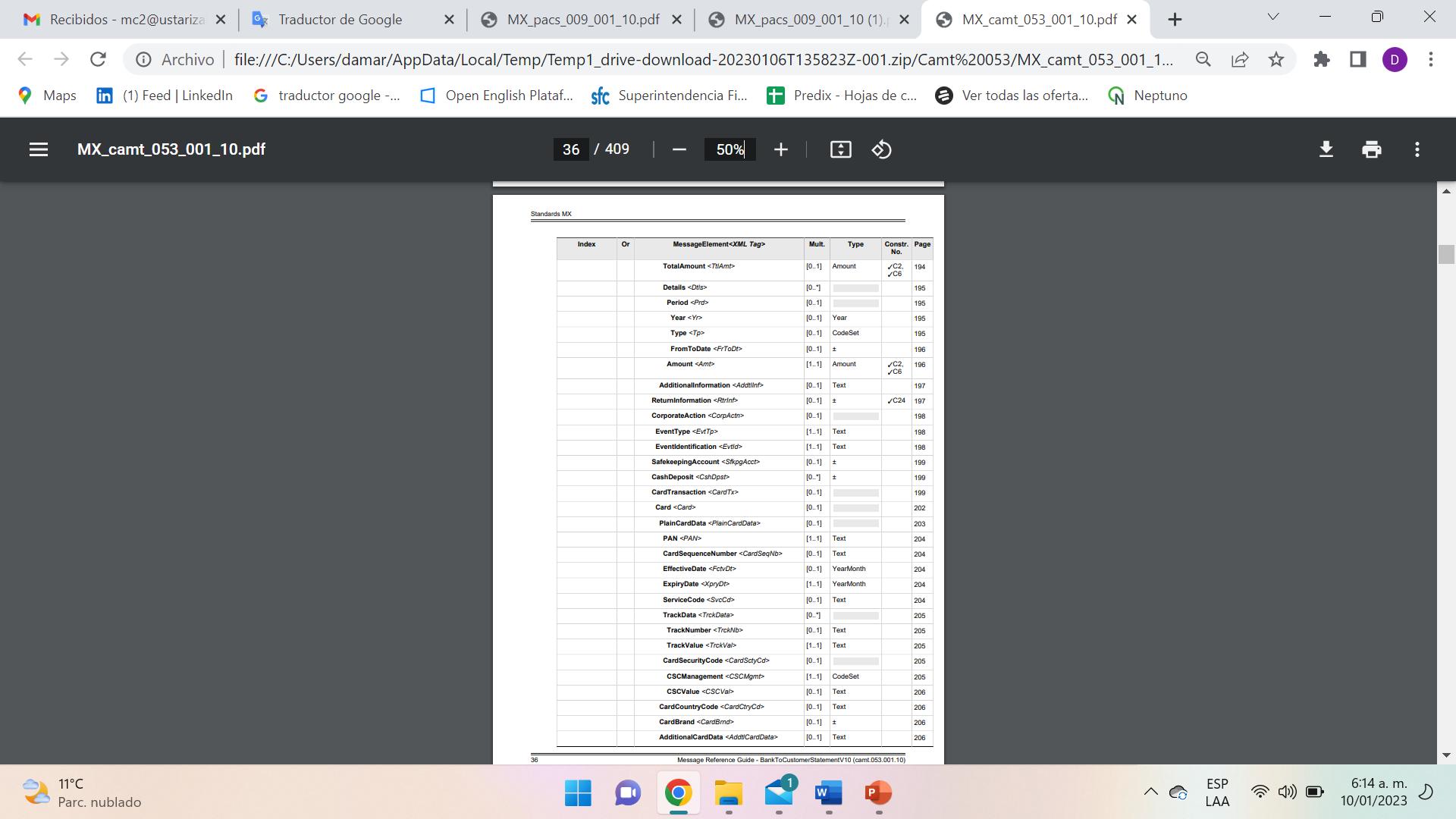Open Chrome's three-dot menu
Screen dimensions: 1456x819
point(1431,59)
